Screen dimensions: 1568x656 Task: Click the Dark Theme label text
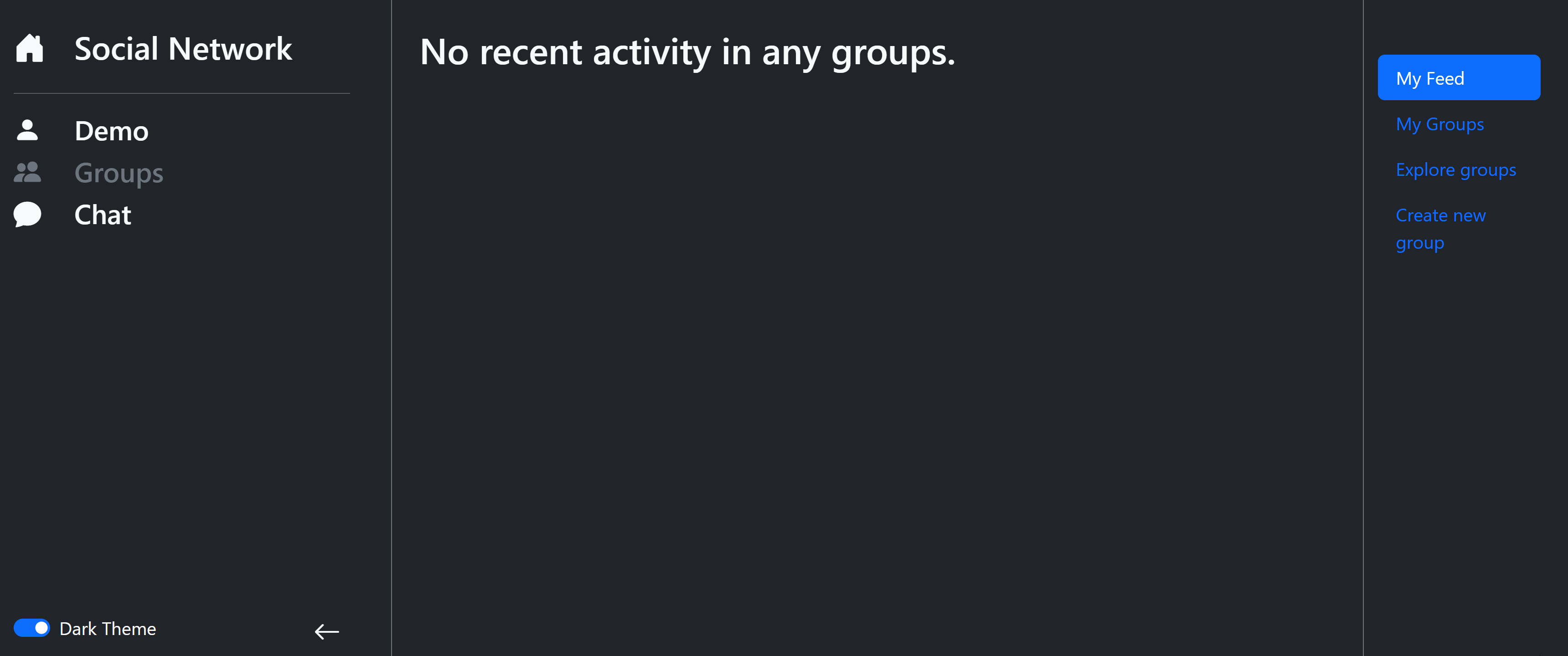point(108,629)
